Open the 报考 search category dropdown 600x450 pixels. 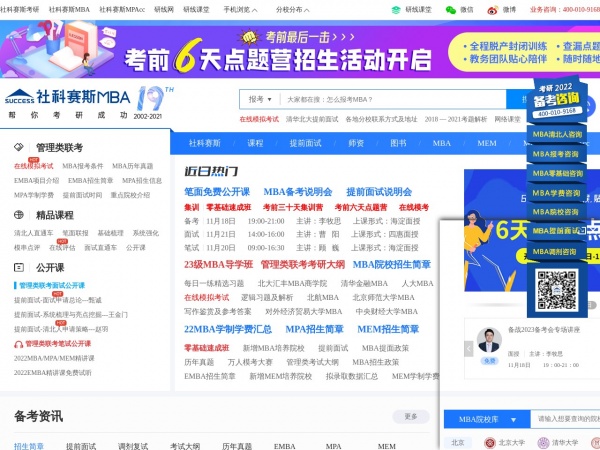tap(259, 99)
